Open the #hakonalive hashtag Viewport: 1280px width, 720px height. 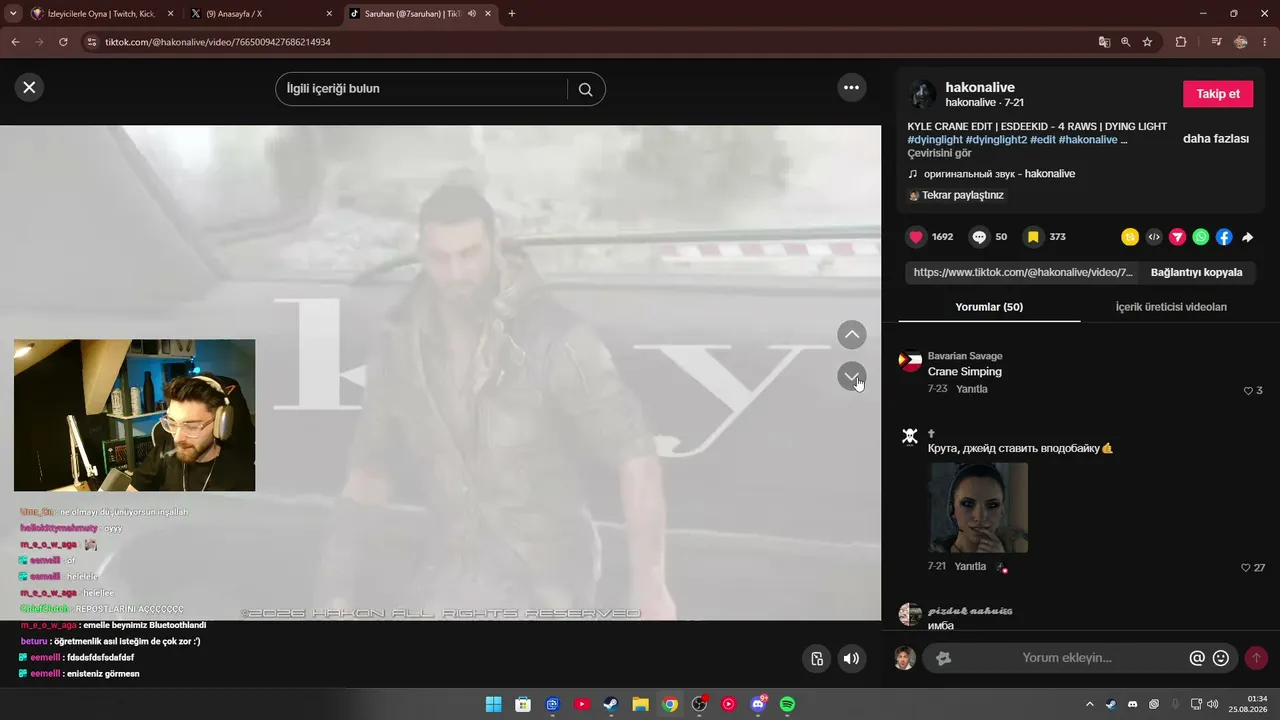(x=1088, y=140)
